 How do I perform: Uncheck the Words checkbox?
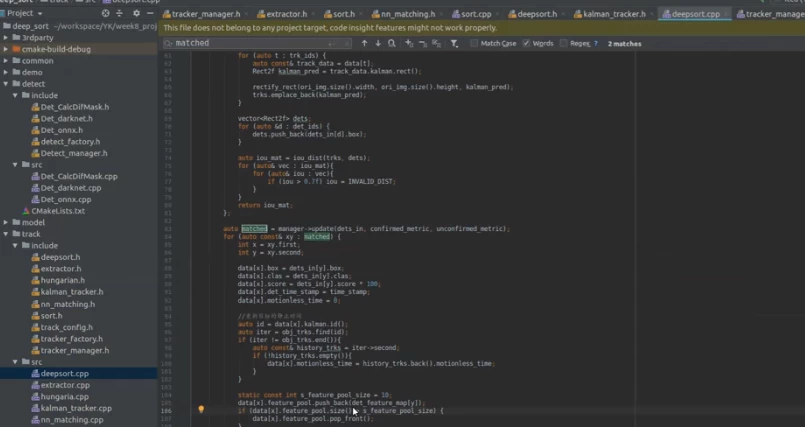526,44
